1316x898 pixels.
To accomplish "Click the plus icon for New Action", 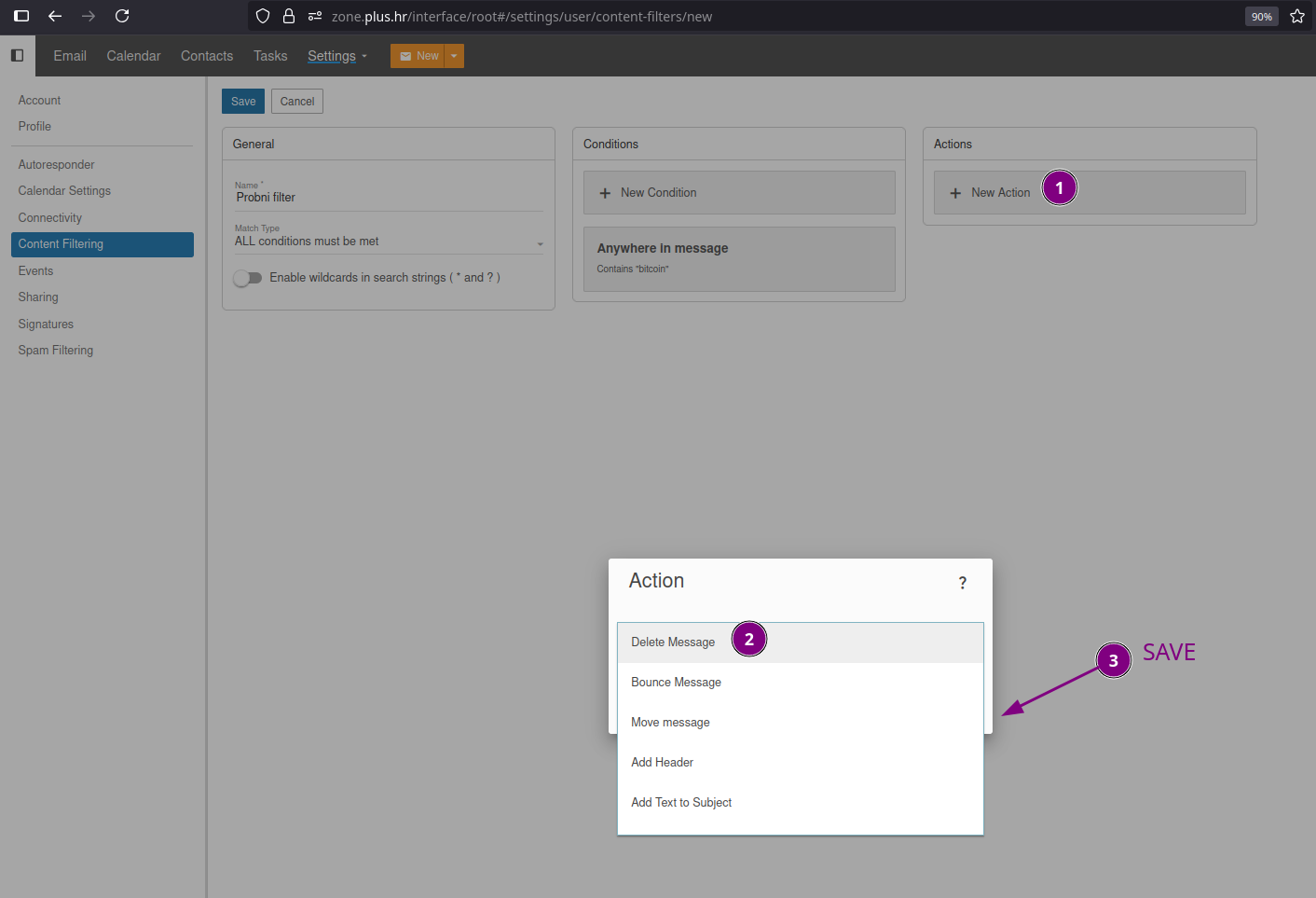I will (955, 193).
